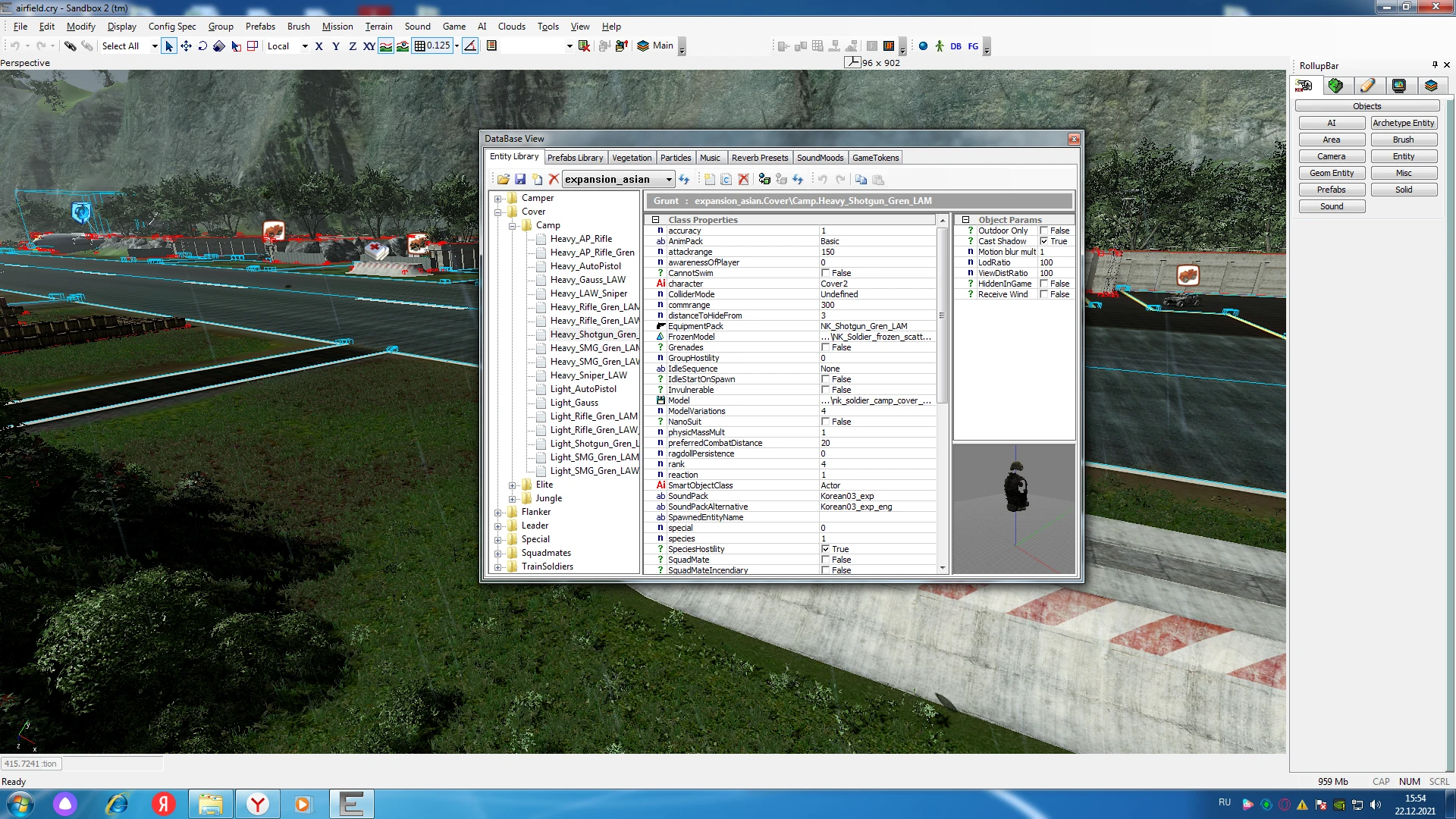Viewport: 1456px width, 819px height.
Task: Click the Sound button in the RollupBar
Action: click(x=1332, y=206)
